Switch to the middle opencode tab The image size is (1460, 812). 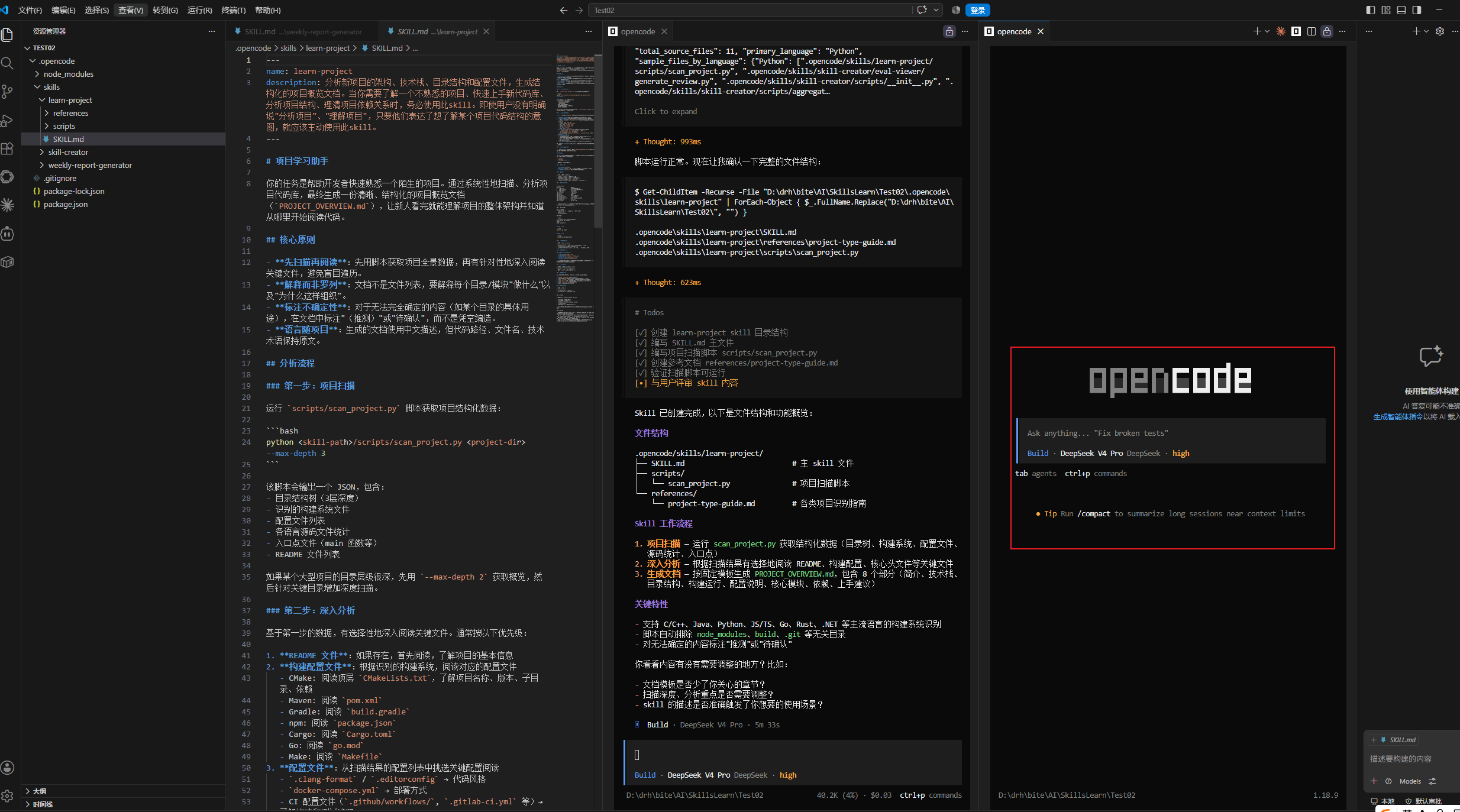638,31
